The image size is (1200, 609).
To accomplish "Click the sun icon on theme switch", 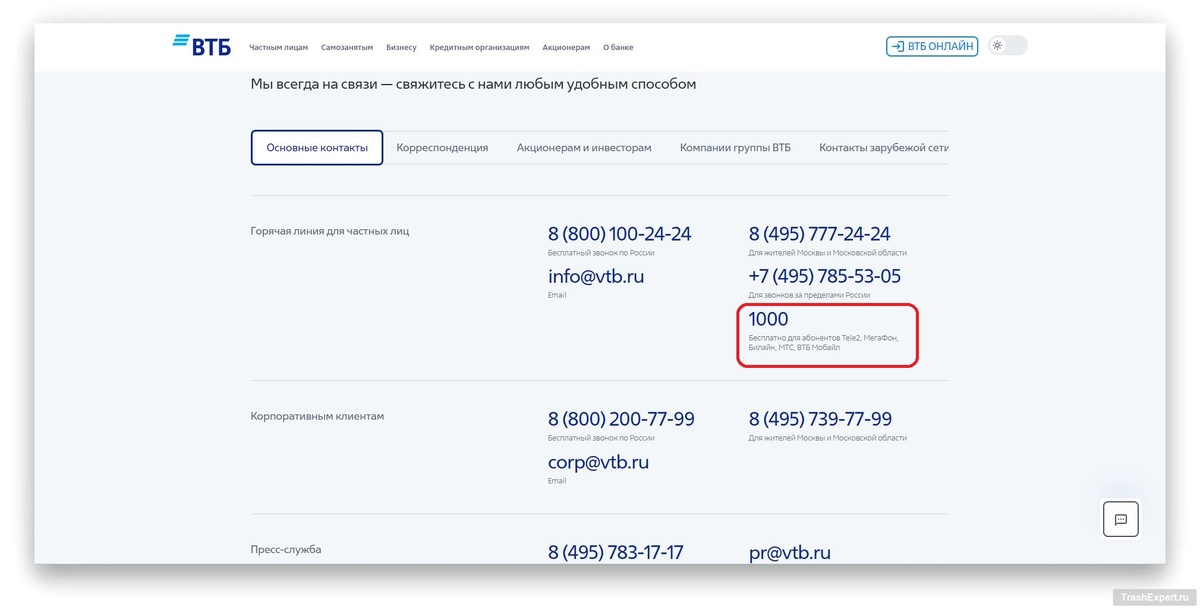I will (995, 44).
